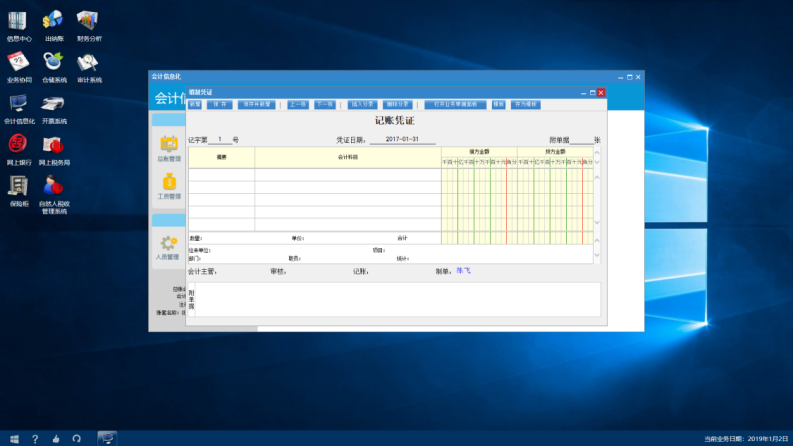Click the 模板 toolbar button

[x=499, y=105]
